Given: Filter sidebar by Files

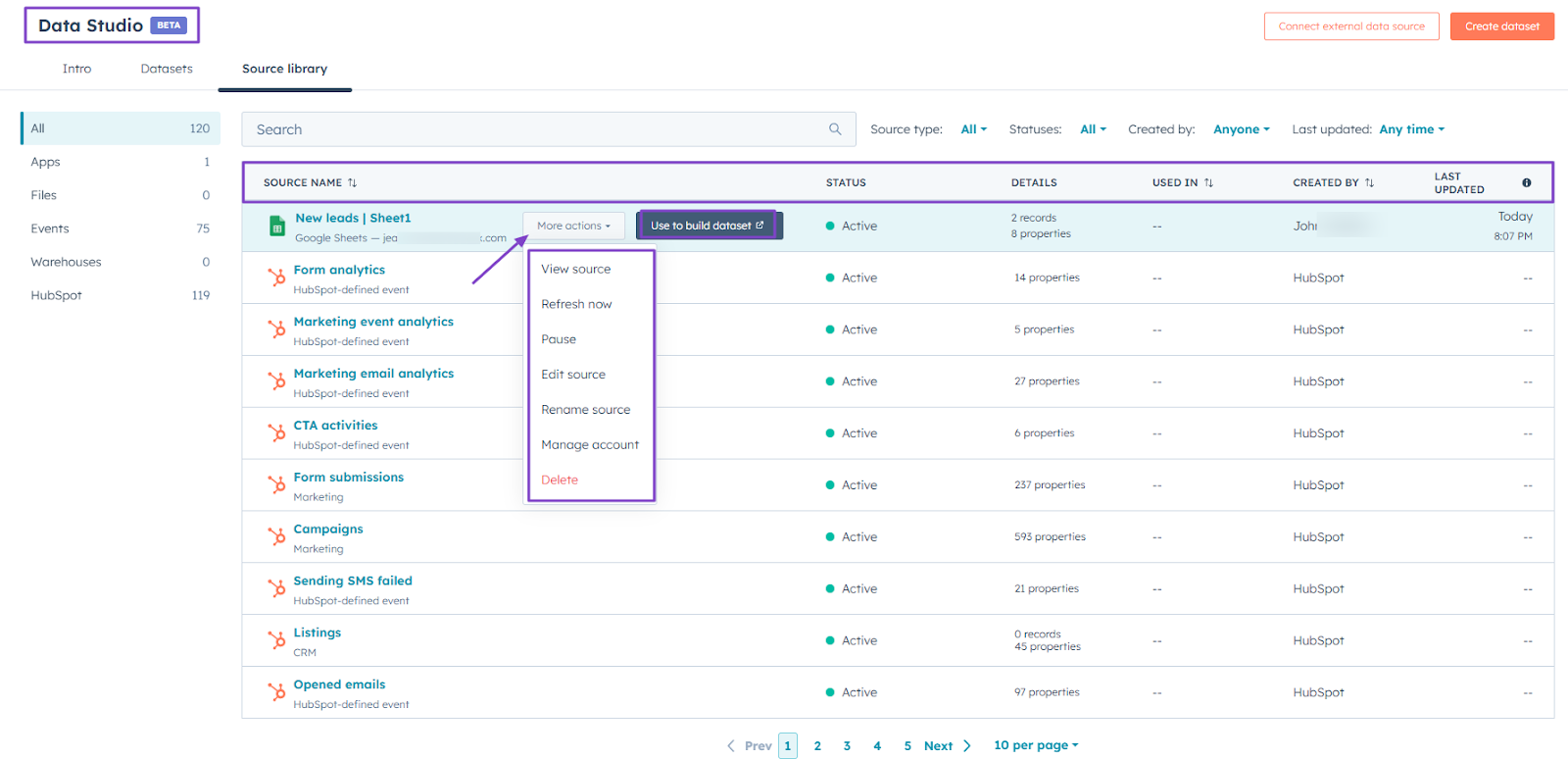Looking at the screenshot, I should tap(121, 195).
